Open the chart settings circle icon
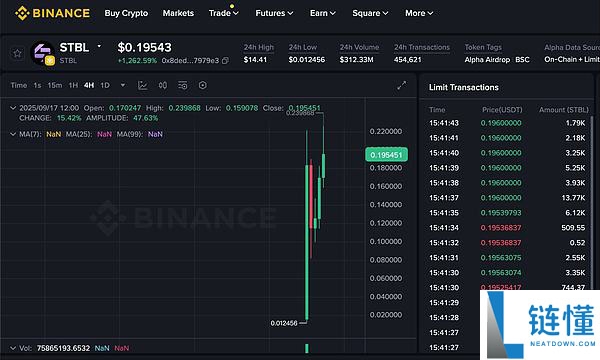The width and height of the screenshot is (600, 360). pyautogui.click(x=202, y=85)
